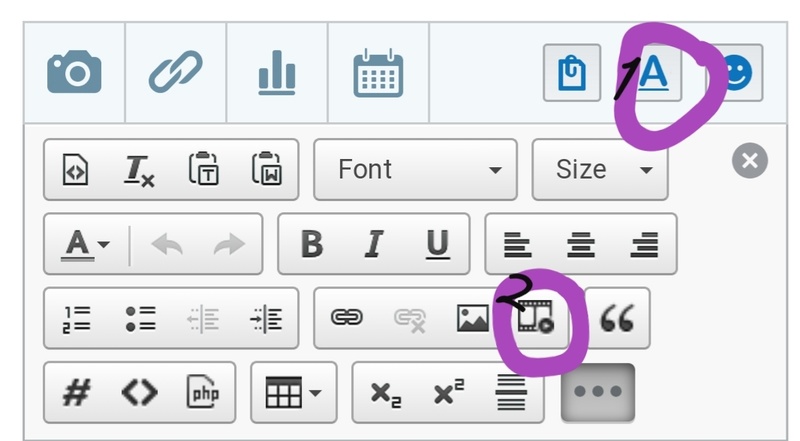Toggle the text formatting toolbar button
The height and width of the screenshot is (441, 800).
(652, 74)
